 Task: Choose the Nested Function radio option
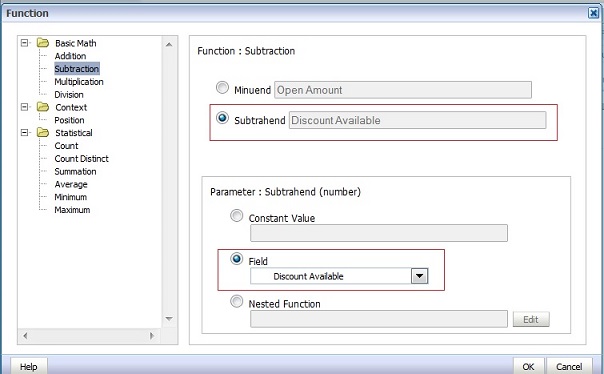pyautogui.click(x=237, y=301)
